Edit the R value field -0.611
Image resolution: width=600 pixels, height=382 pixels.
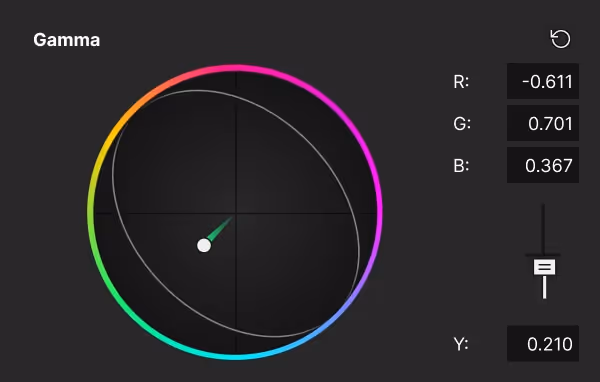click(543, 81)
